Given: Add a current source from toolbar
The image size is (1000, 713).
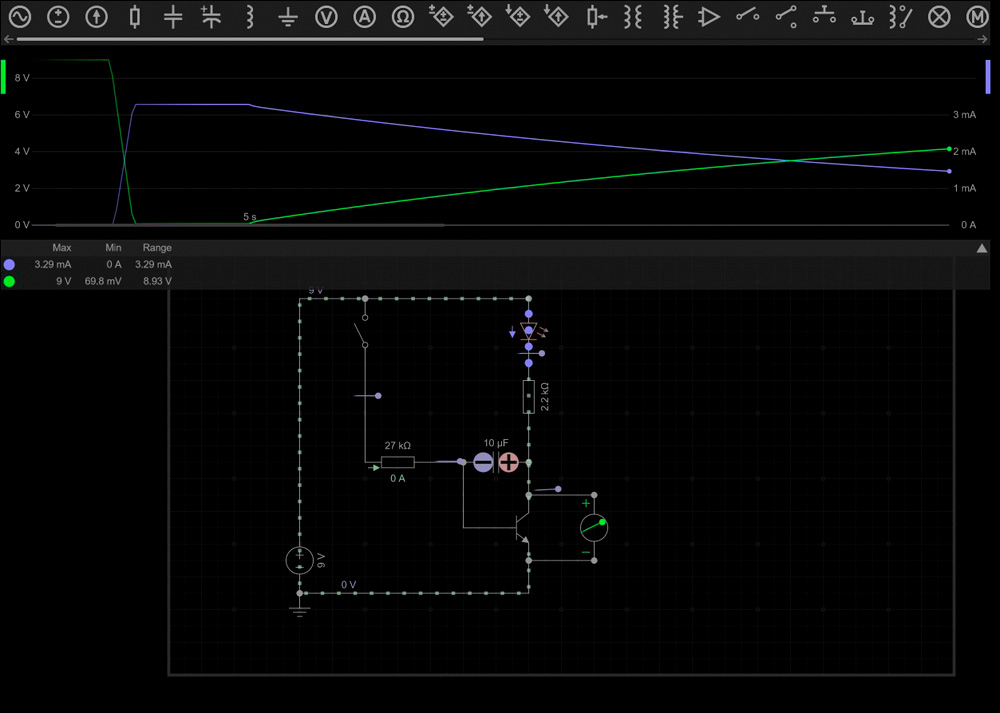Looking at the screenshot, I should coord(97,17).
